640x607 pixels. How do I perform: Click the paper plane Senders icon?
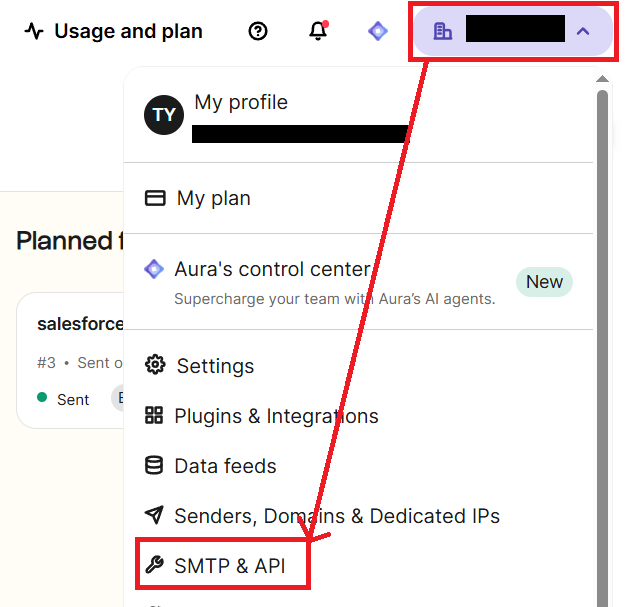[x=154, y=515]
